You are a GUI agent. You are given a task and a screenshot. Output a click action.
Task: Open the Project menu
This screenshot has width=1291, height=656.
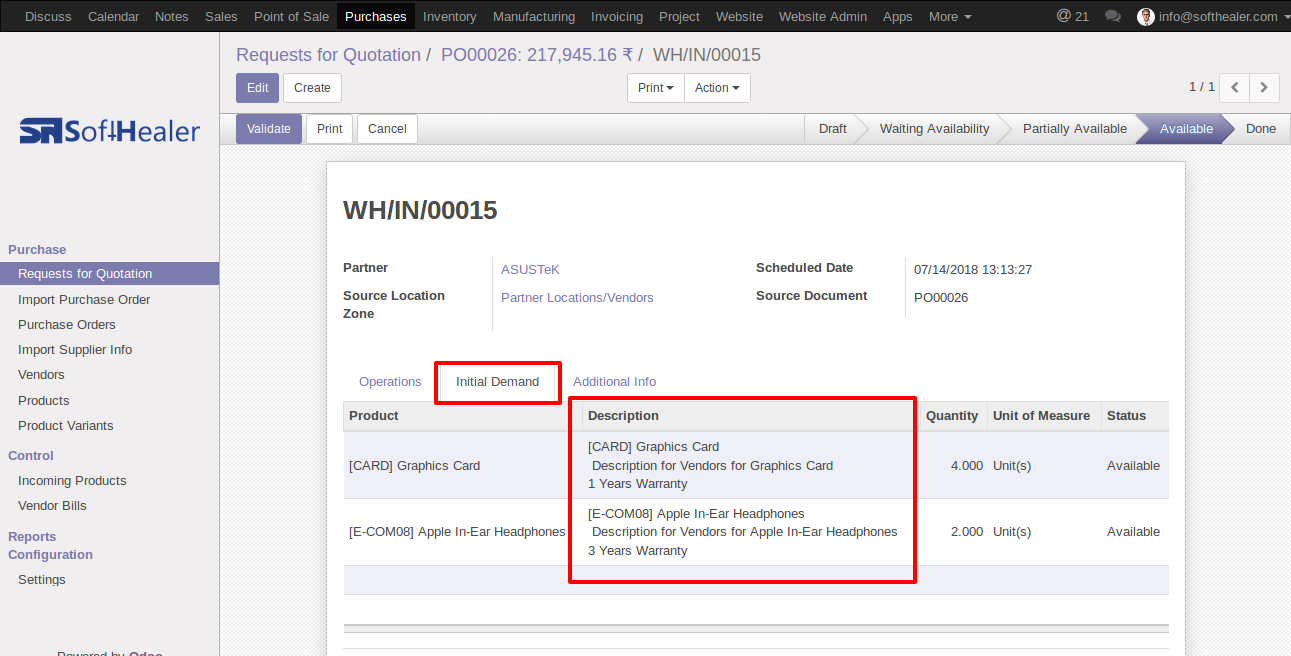point(680,16)
